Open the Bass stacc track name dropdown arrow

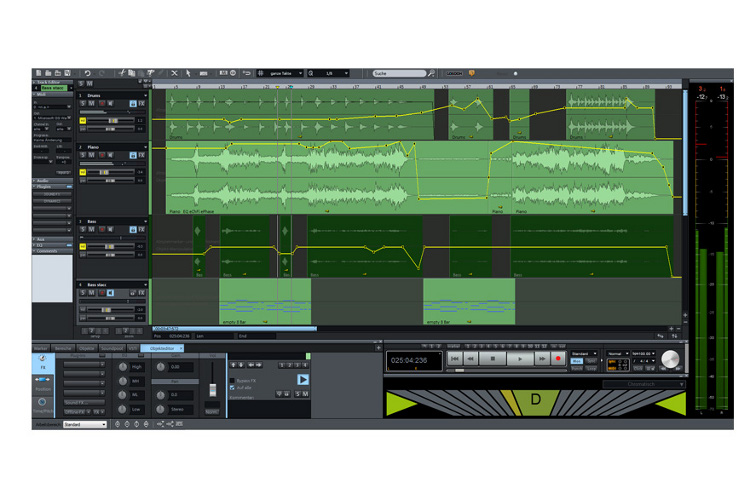click(x=145, y=285)
